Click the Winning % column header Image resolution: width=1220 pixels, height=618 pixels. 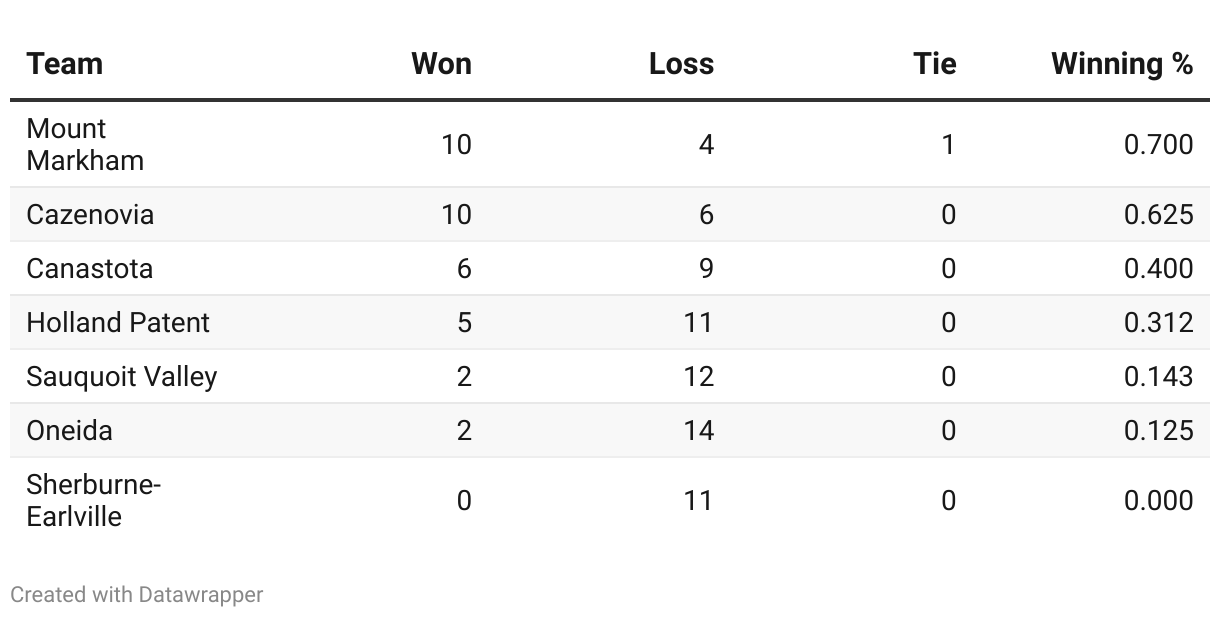1121,64
